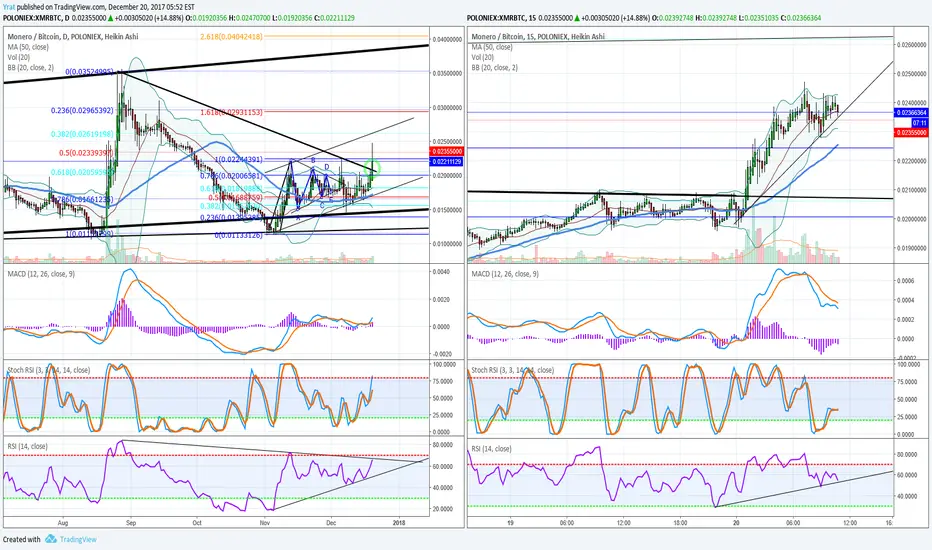932x550 pixels.
Task: Select the RSI (14, close) label on daily chart
Action: pyautogui.click(x=27, y=446)
